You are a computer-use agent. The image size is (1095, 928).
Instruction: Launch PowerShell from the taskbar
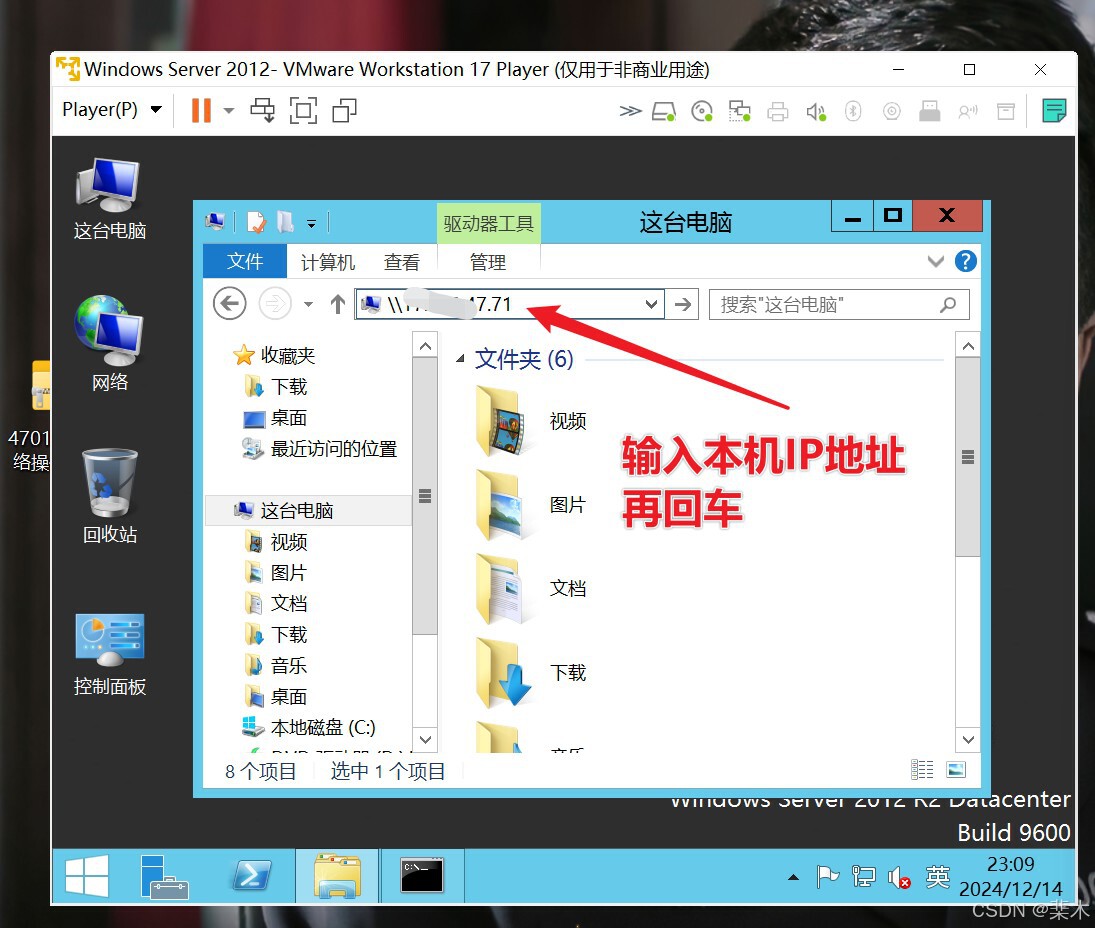(x=251, y=876)
